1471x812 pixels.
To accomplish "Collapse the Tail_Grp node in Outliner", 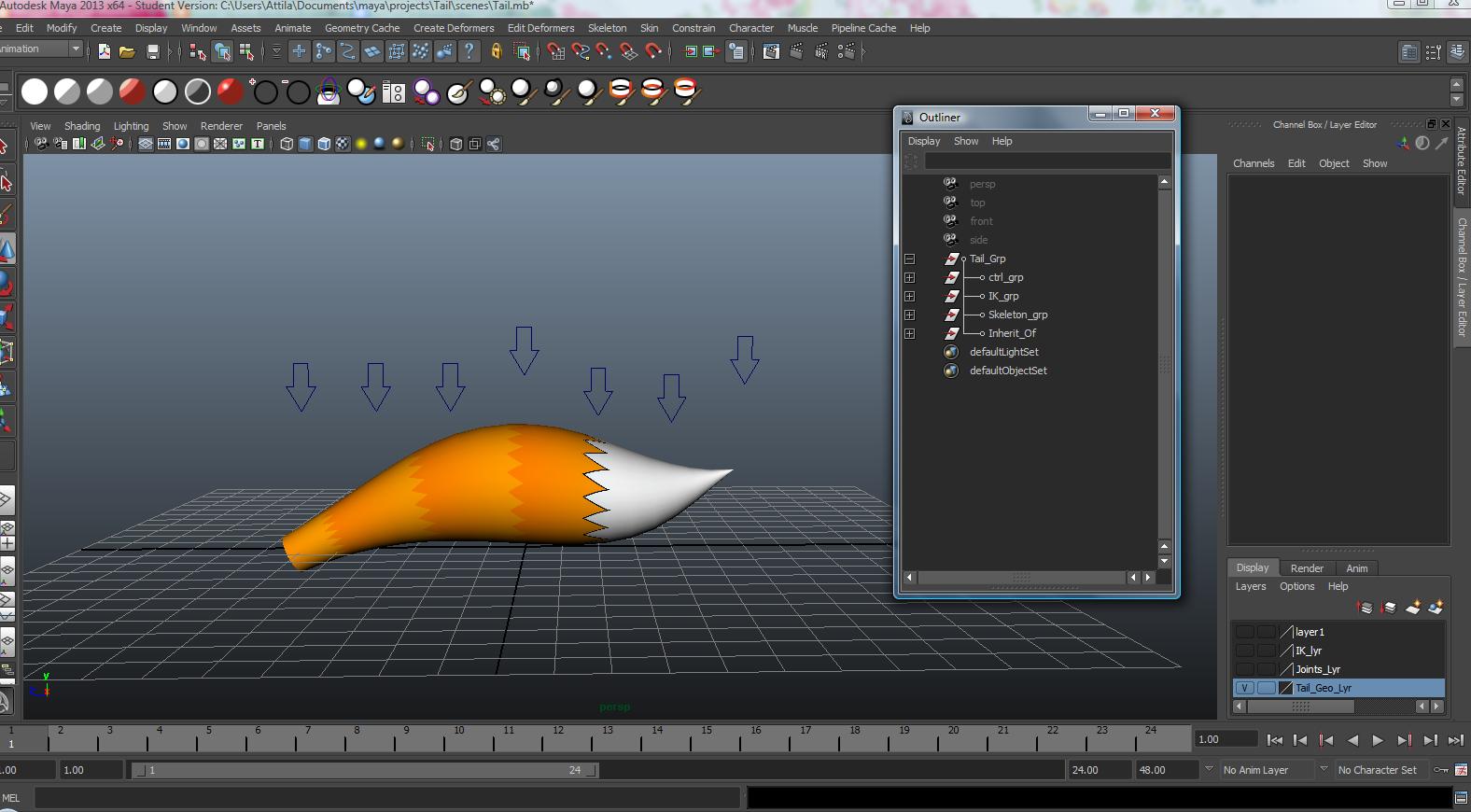I will [909, 259].
